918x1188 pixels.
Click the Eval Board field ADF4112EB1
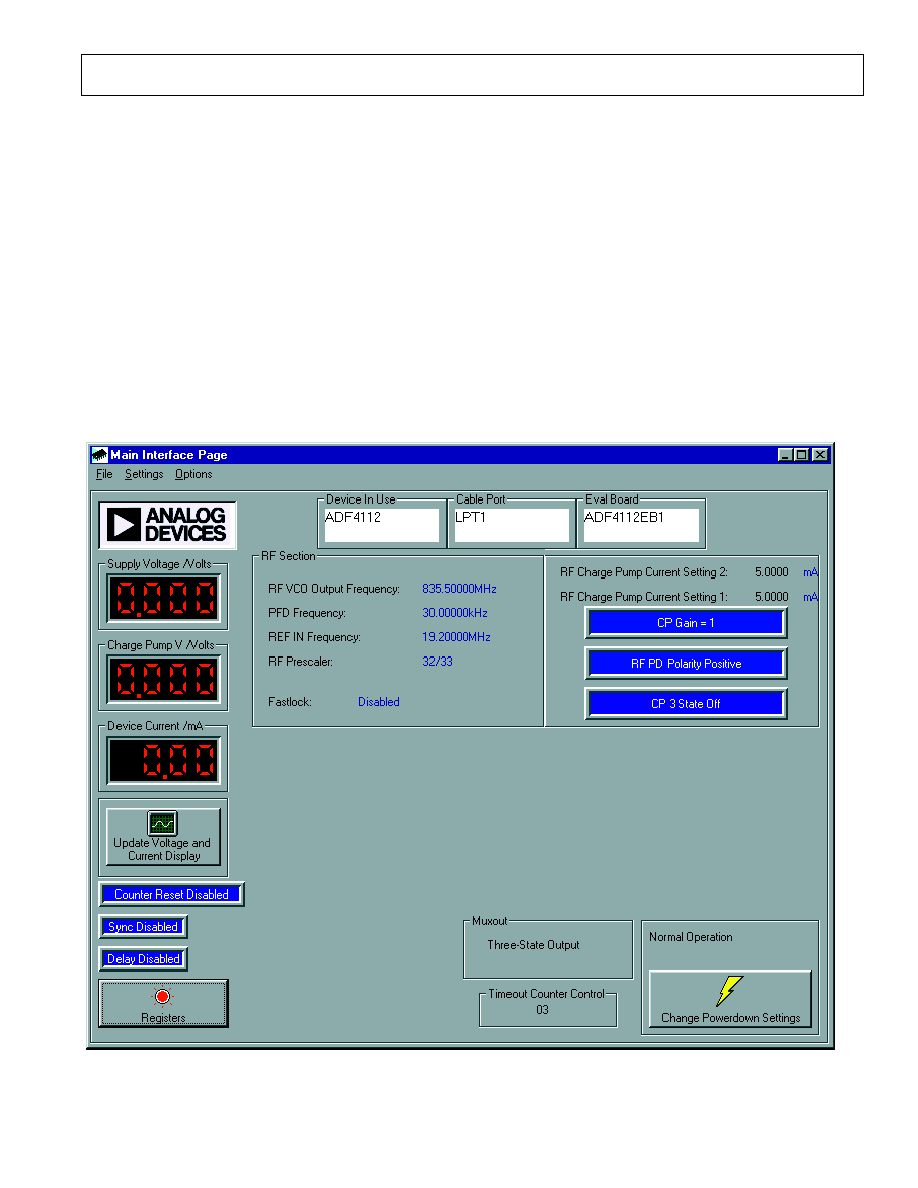(641, 524)
